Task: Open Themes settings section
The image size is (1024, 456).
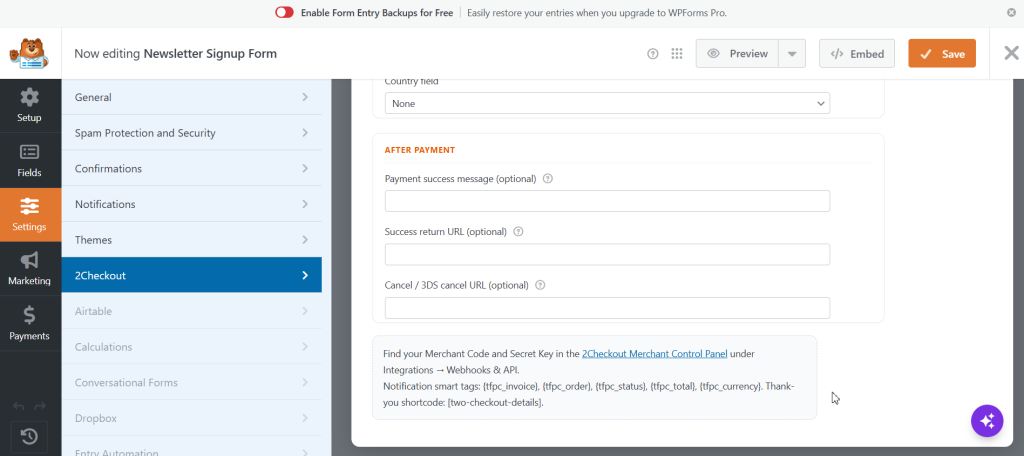Action: (x=191, y=240)
